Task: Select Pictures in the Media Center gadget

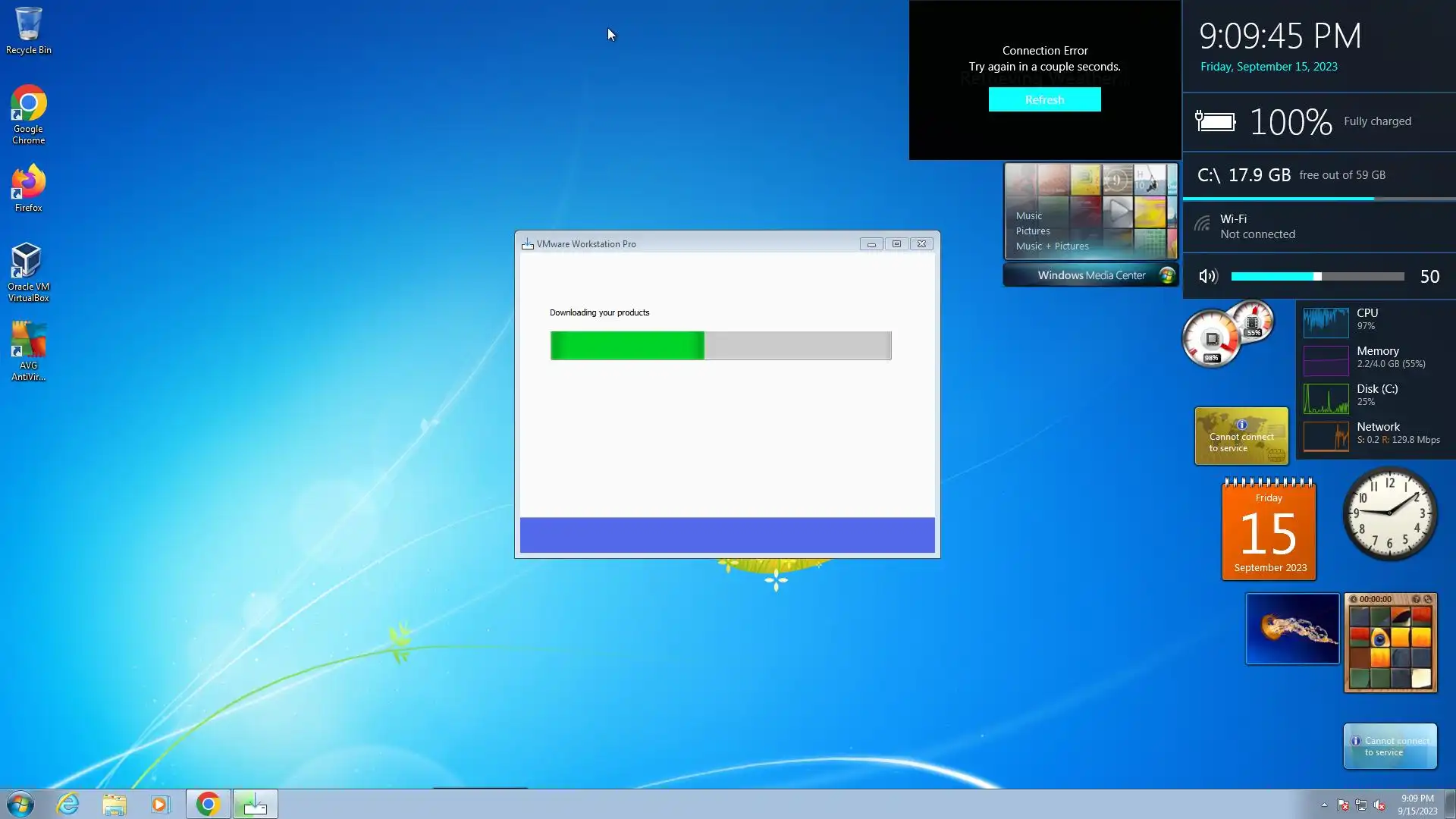Action: tap(1033, 231)
